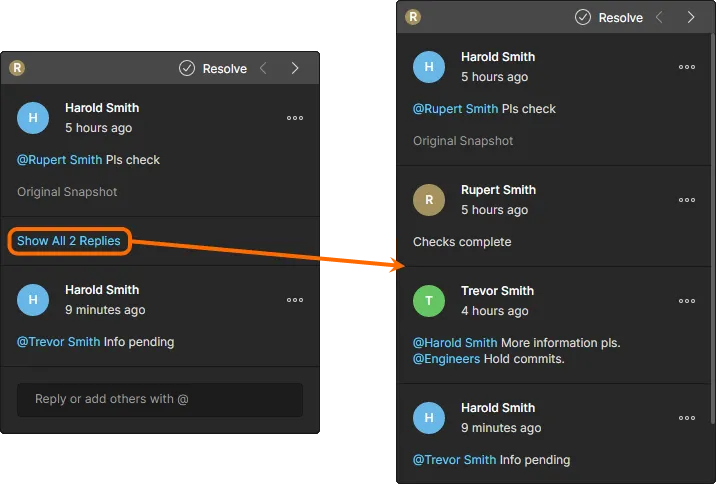Open Original Snapshot in left panel

pyautogui.click(x=67, y=192)
